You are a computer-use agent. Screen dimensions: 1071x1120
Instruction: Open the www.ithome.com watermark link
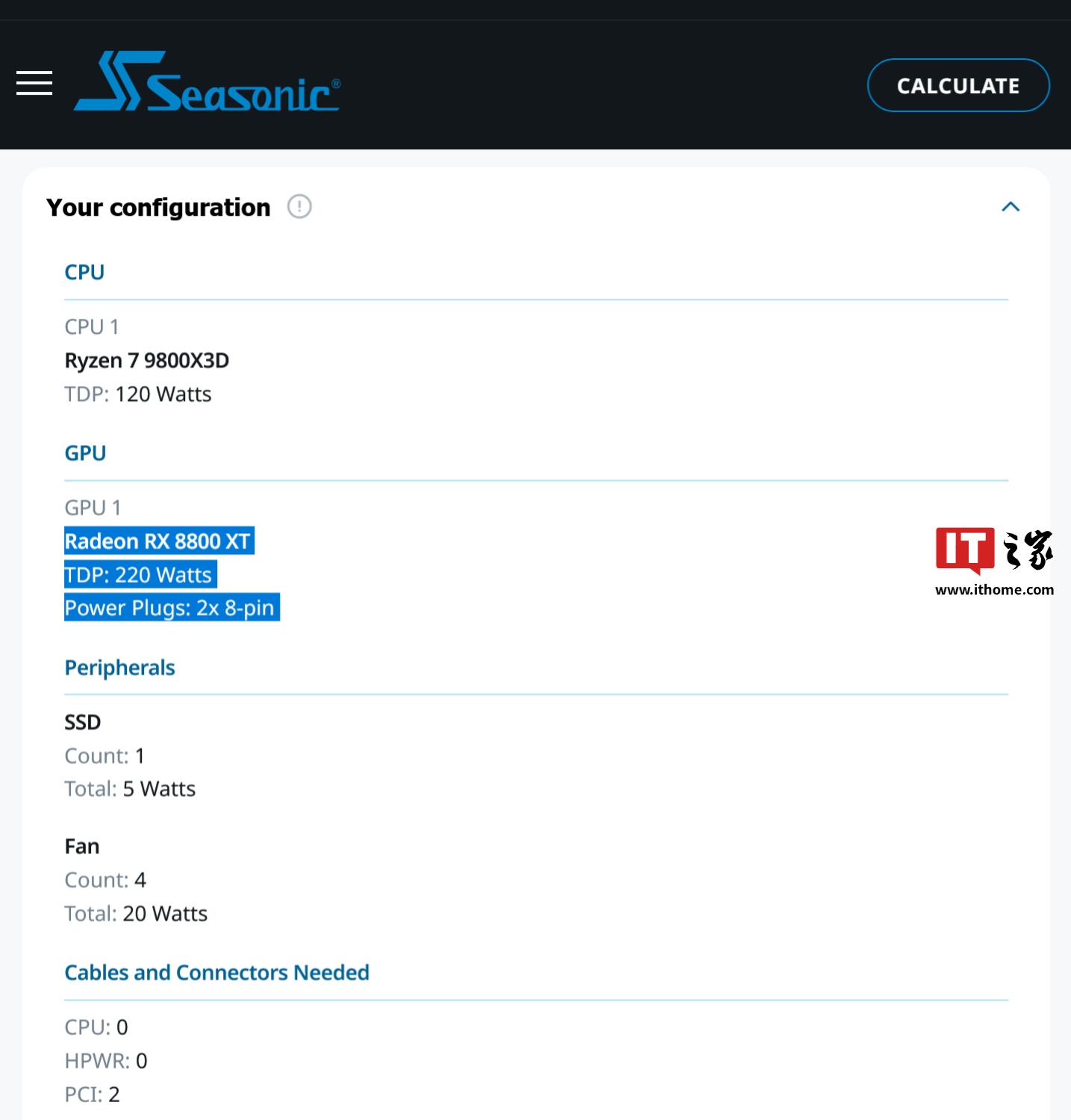click(x=994, y=590)
